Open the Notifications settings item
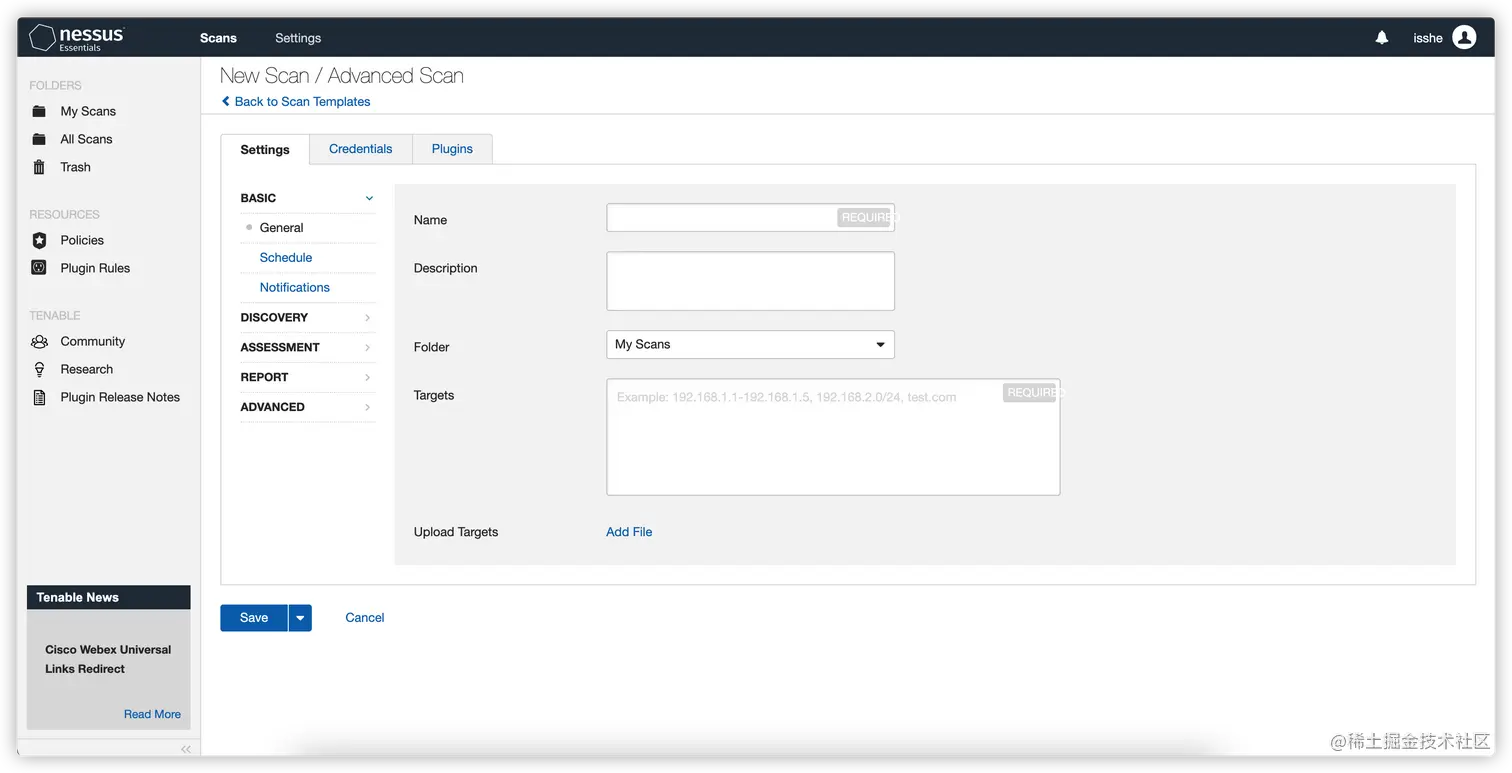 click(x=295, y=288)
